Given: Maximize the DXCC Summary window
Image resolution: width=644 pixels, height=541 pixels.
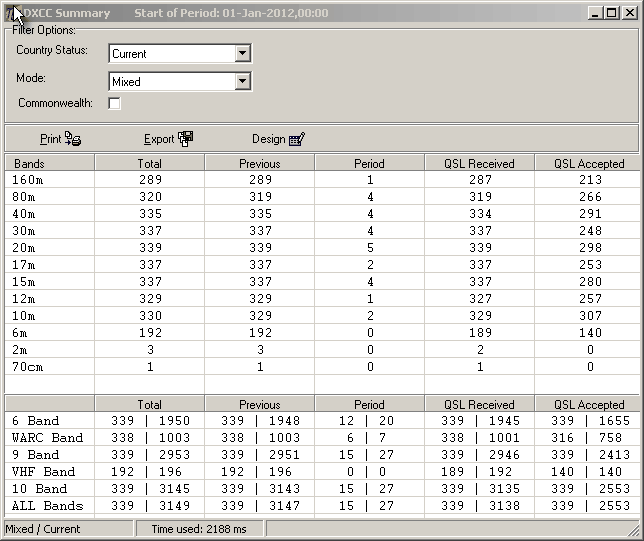Looking at the screenshot, I should [612, 13].
